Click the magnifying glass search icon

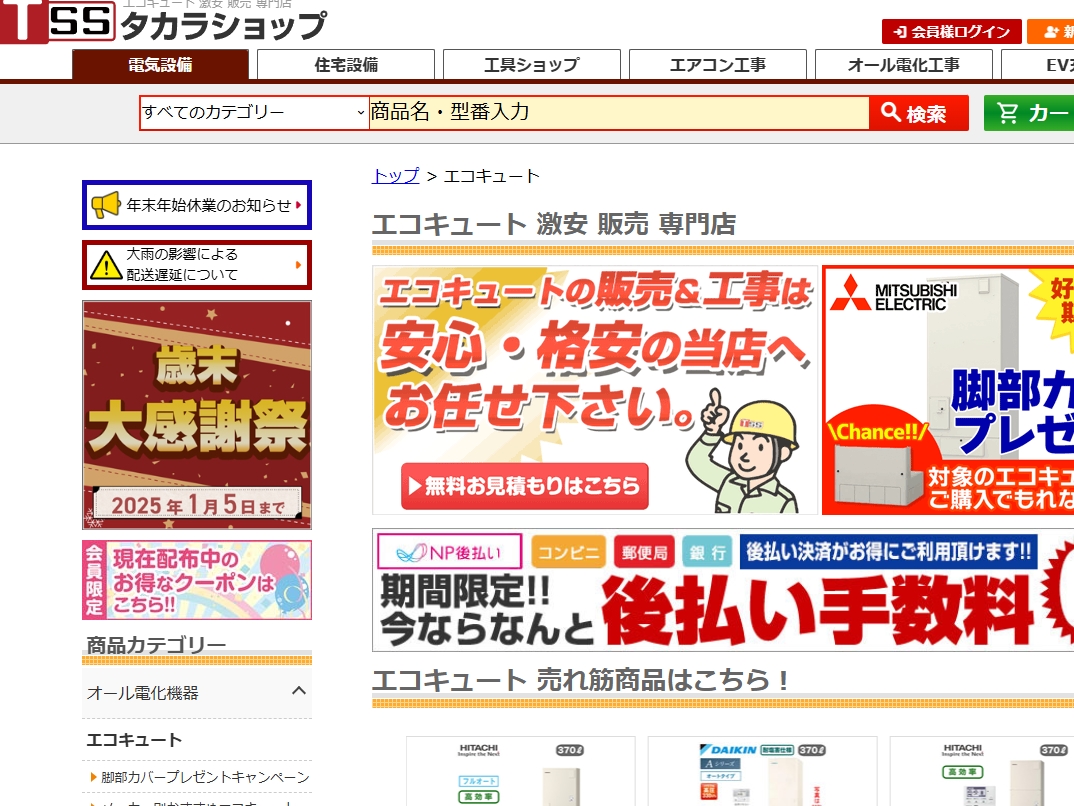[x=893, y=112]
